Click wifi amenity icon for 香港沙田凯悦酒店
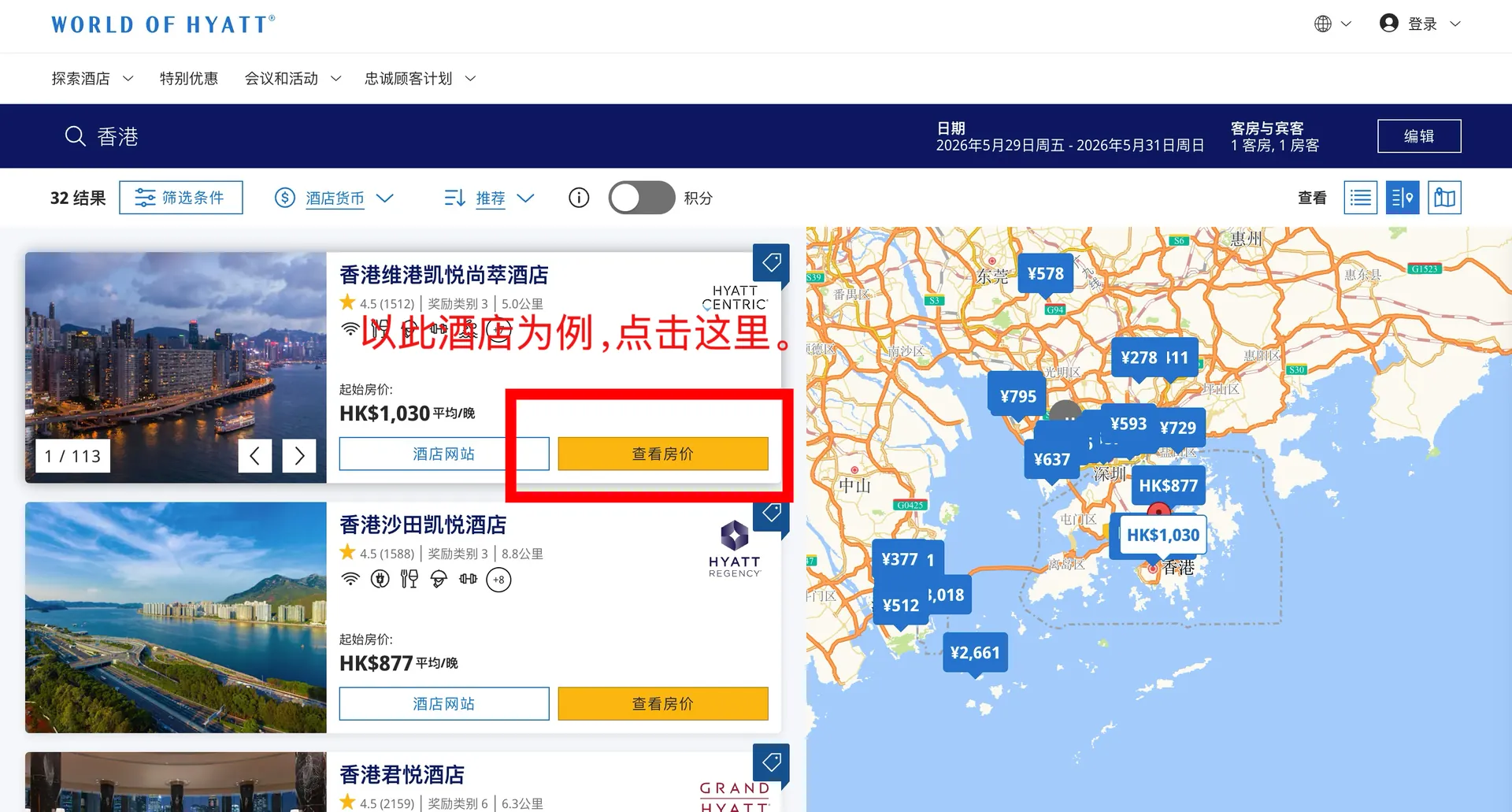The image size is (1512, 812). click(x=350, y=580)
